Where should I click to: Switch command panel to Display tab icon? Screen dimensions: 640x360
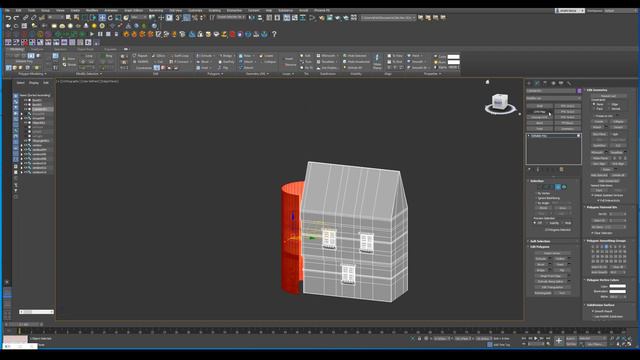tap(561, 83)
